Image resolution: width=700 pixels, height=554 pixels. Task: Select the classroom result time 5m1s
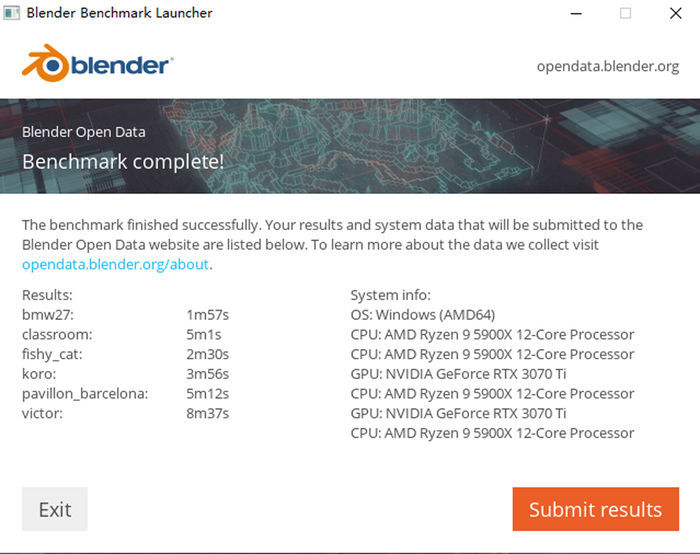pyautogui.click(x=204, y=334)
